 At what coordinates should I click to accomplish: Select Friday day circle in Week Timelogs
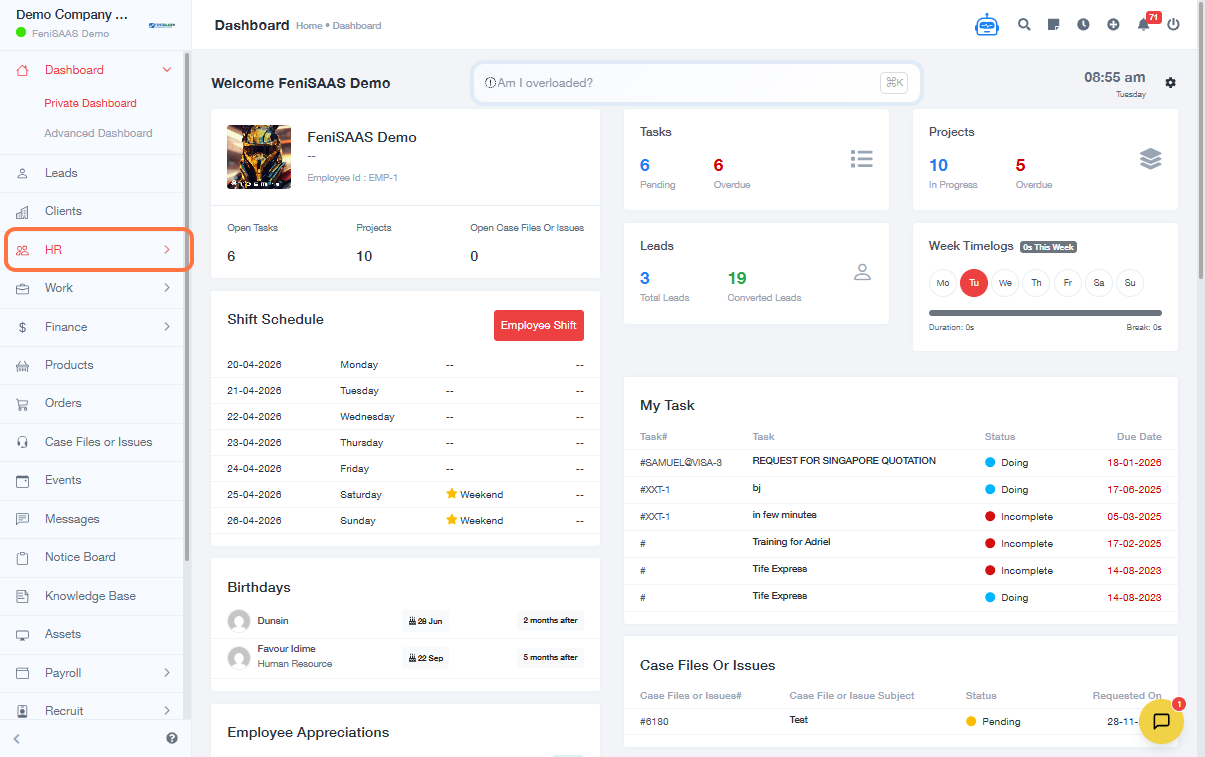point(1067,283)
